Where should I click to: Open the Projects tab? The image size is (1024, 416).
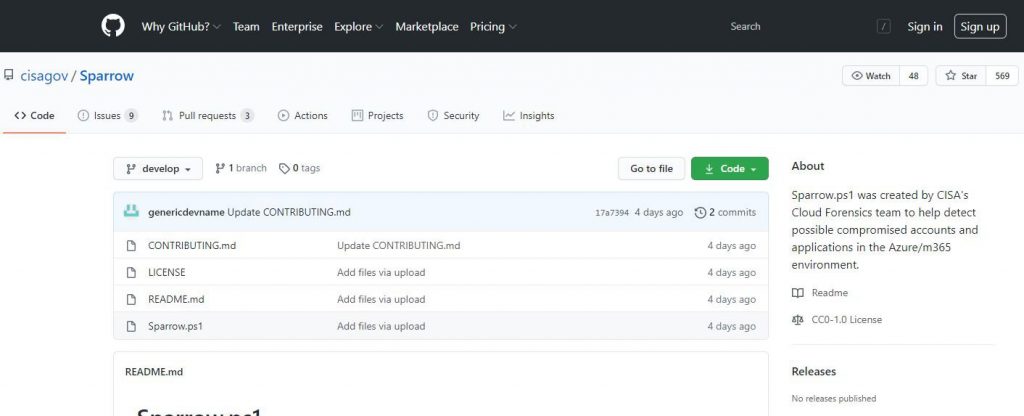click(377, 116)
